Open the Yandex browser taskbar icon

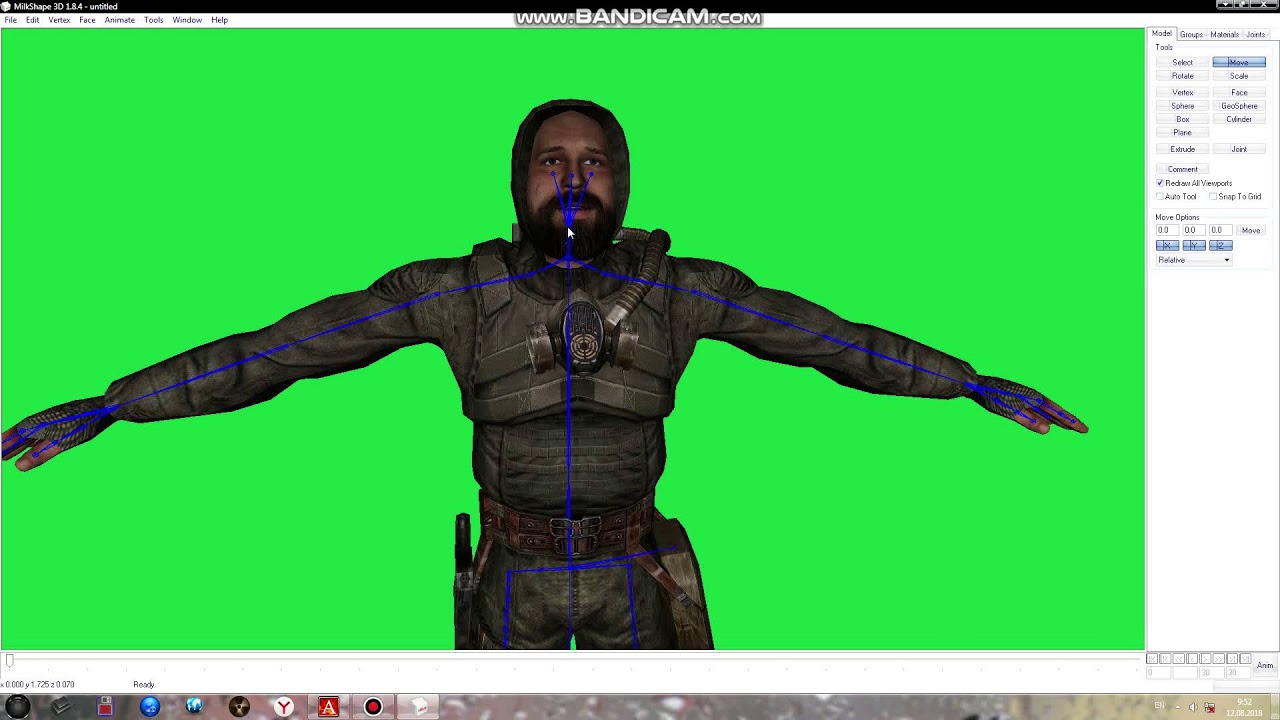click(x=284, y=707)
